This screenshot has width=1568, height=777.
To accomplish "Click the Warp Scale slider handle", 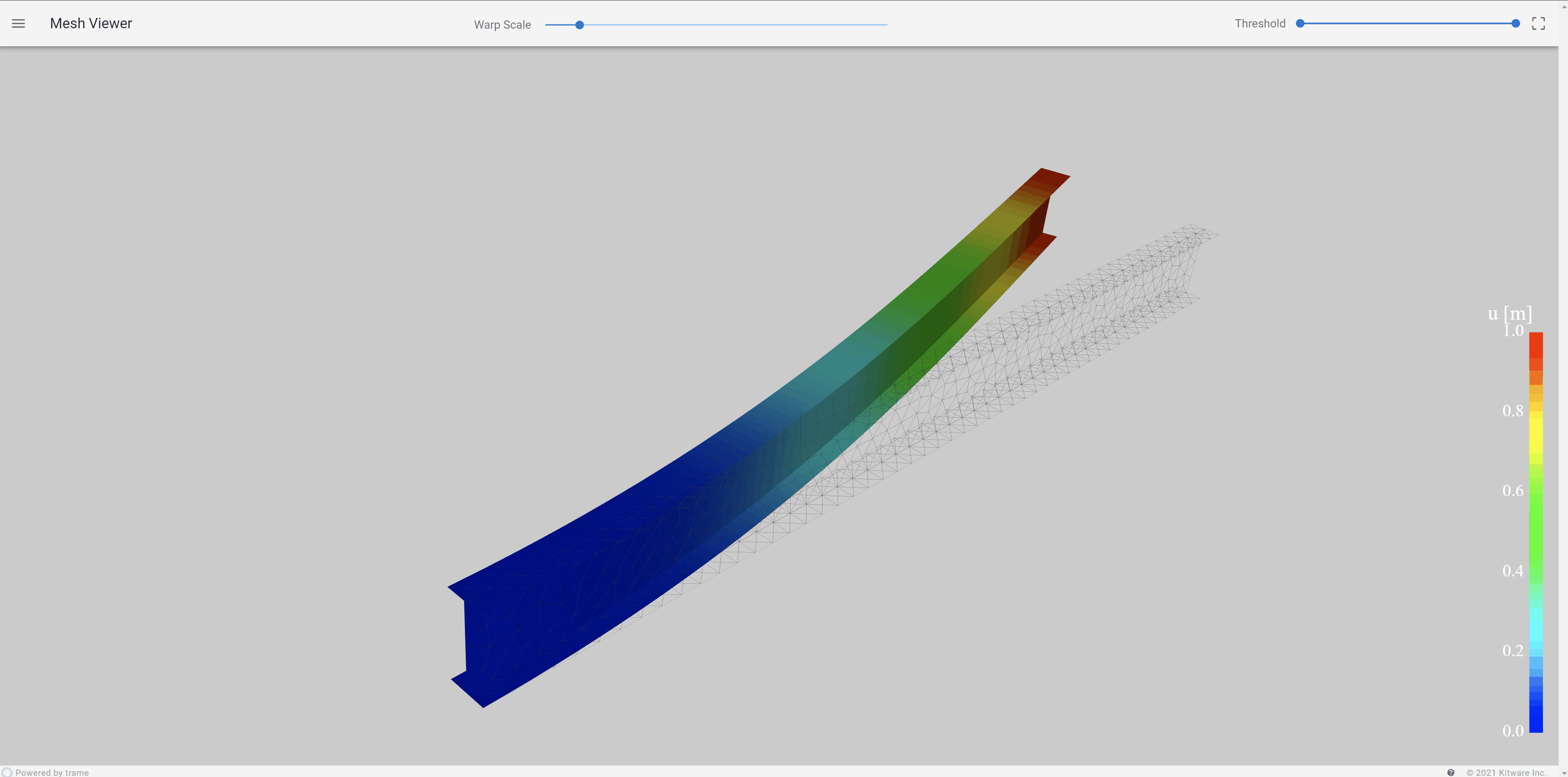I will [x=579, y=25].
